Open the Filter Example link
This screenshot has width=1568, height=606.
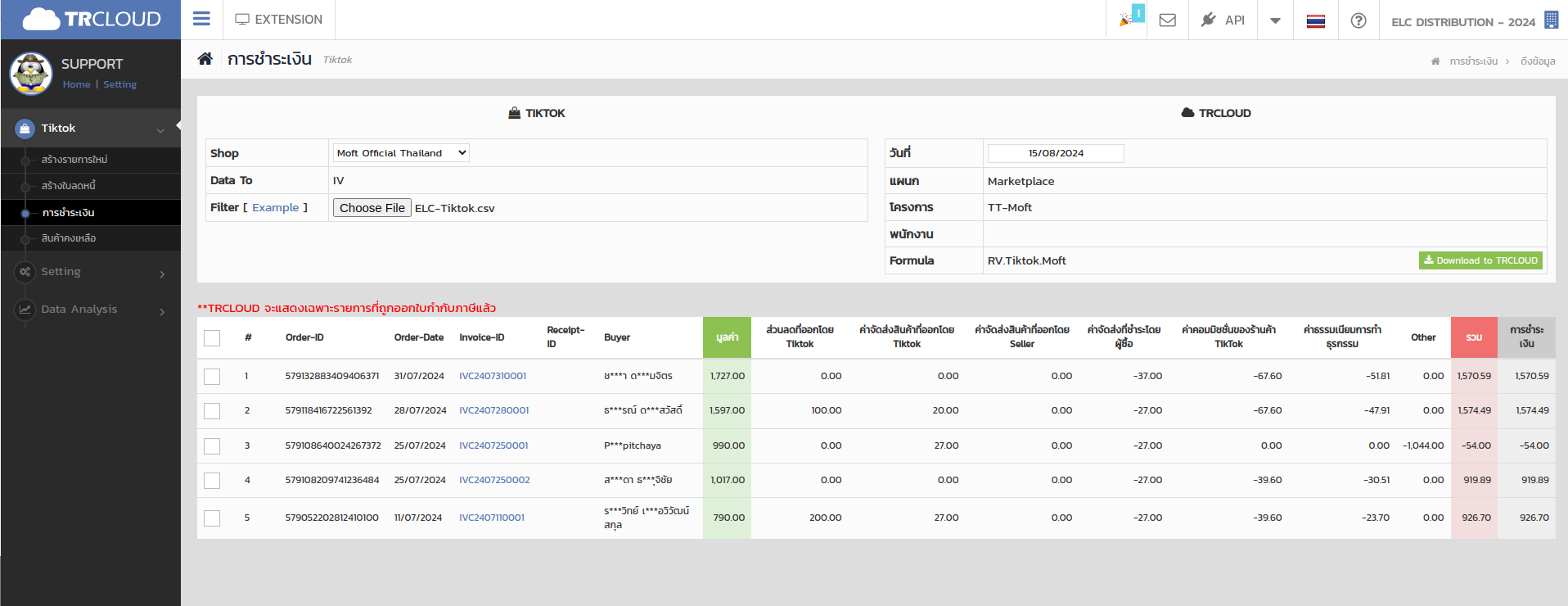pyautogui.click(x=276, y=208)
